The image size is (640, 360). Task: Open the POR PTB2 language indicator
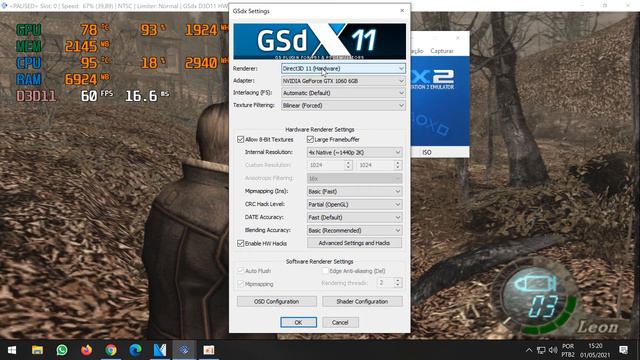coord(568,350)
